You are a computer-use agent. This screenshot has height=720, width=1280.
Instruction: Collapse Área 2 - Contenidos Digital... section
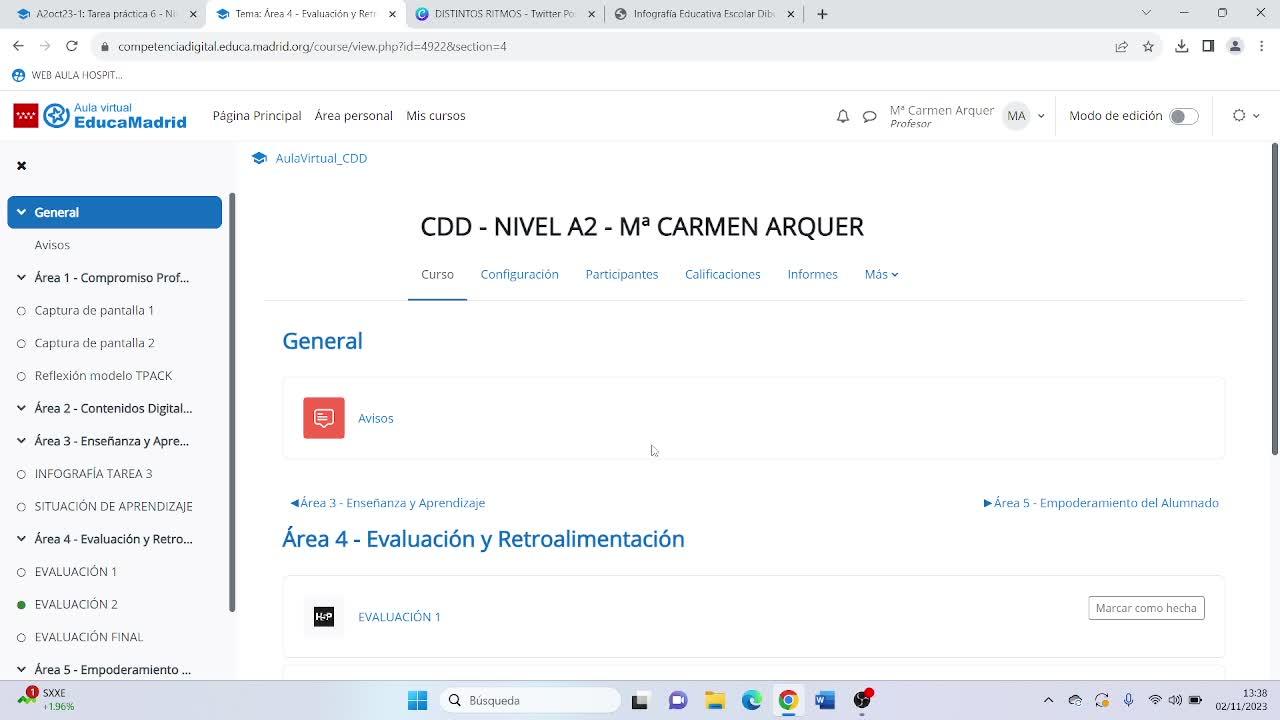[21, 408]
